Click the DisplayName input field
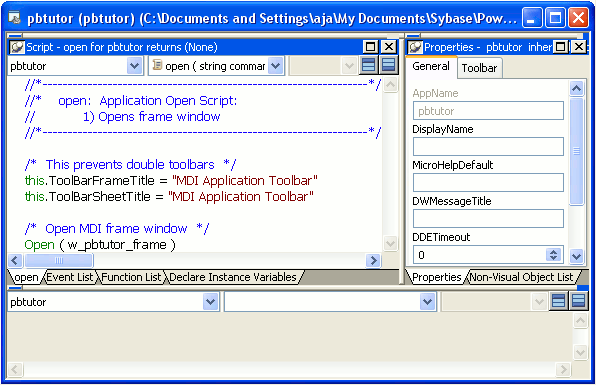 pos(488,146)
